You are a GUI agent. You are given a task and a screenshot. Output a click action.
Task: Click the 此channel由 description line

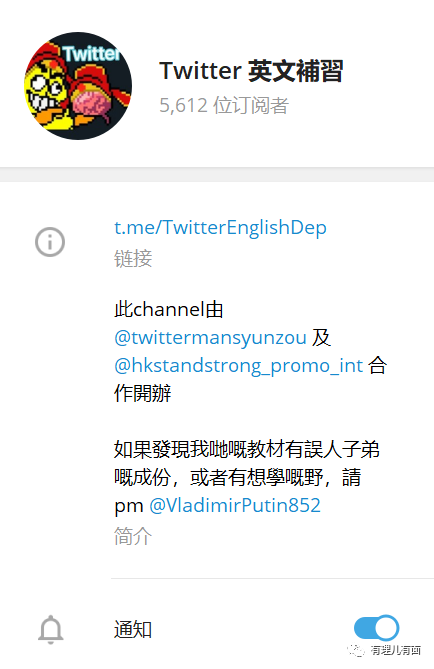[x=169, y=309]
